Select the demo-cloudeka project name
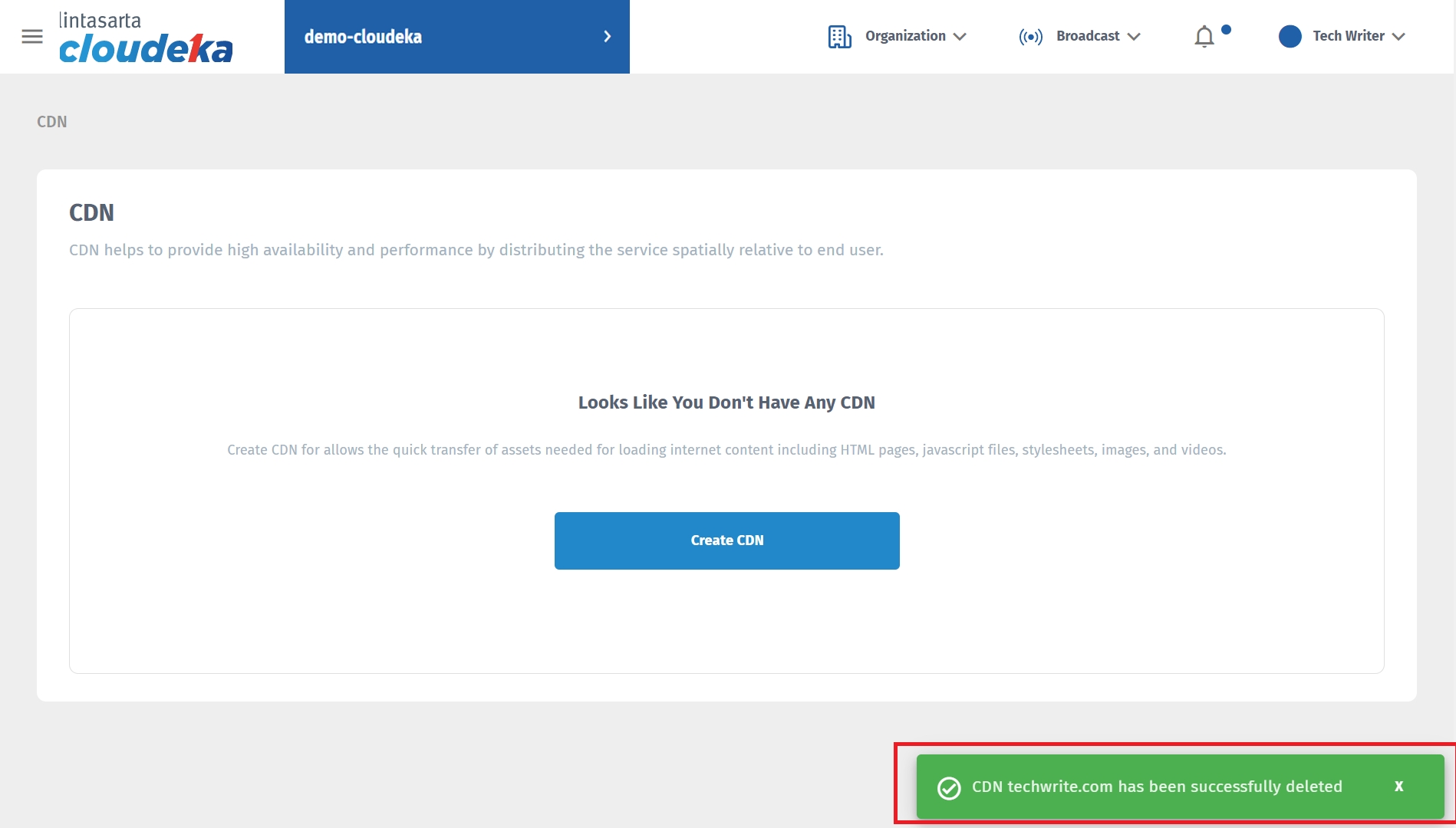The width and height of the screenshot is (1456, 828). 363,37
